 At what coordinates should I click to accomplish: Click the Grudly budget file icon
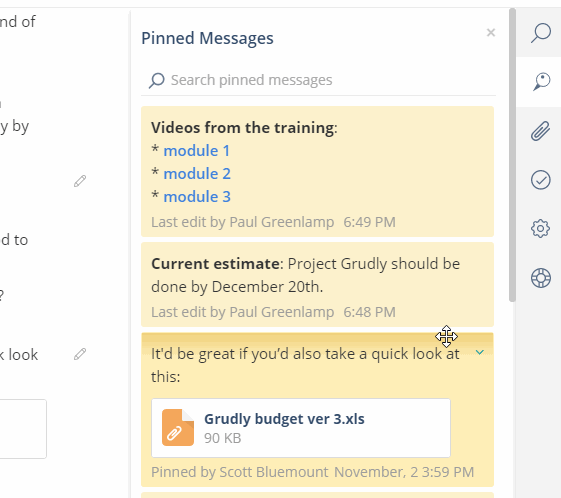click(x=178, y=428)
